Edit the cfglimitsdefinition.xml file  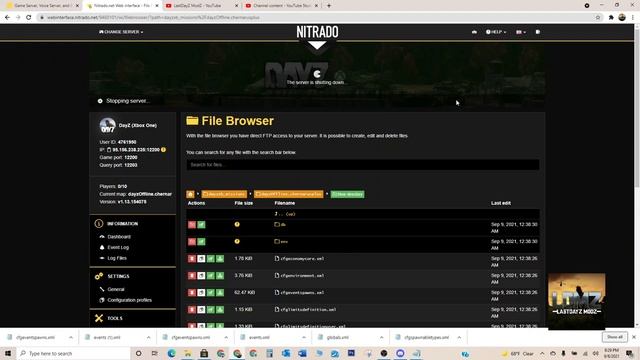coord(211,310)
